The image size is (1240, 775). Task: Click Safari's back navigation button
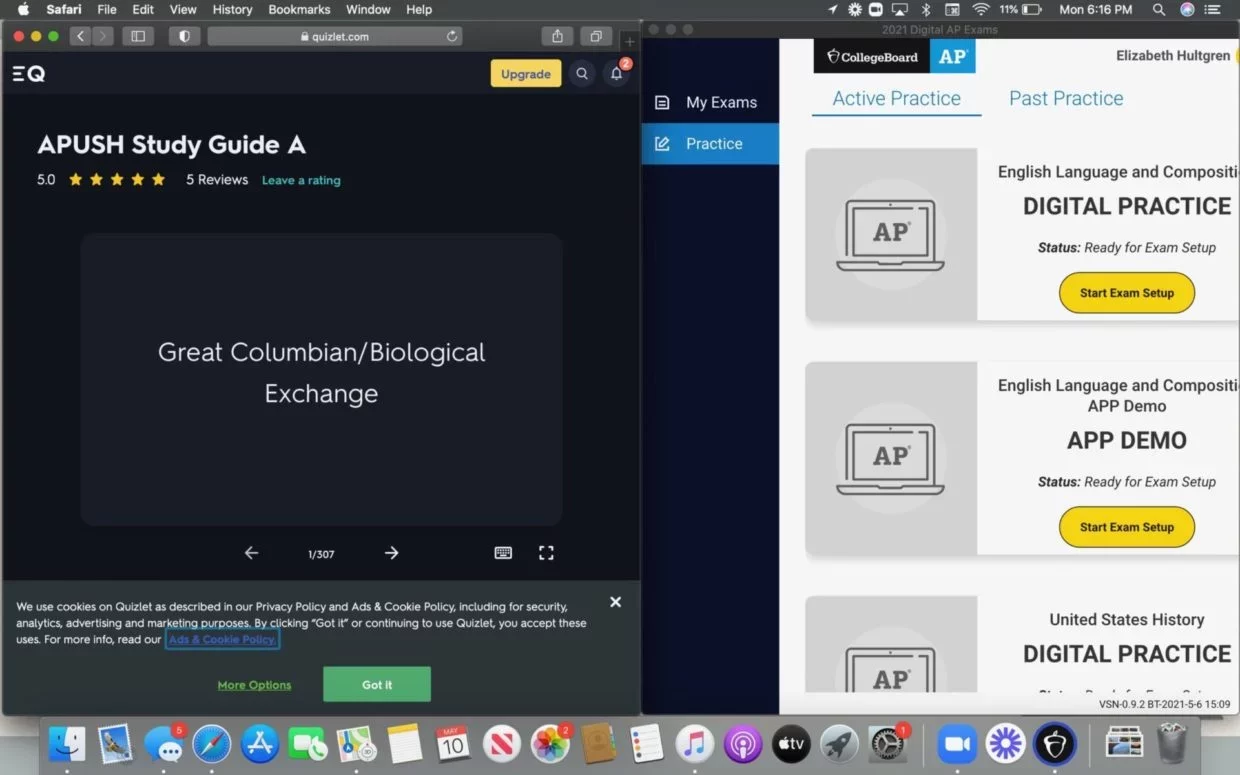(x=80, y=37)
